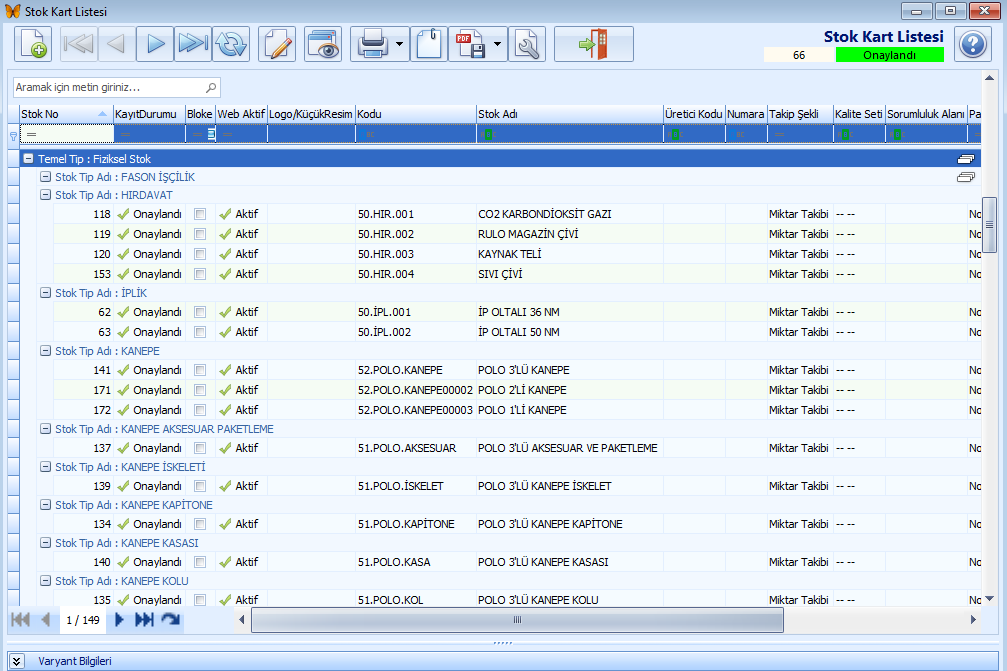Toggle Bloke checkbox for İP OLTALI 50 NM
Screen dimensions: 1007x671
200,332
